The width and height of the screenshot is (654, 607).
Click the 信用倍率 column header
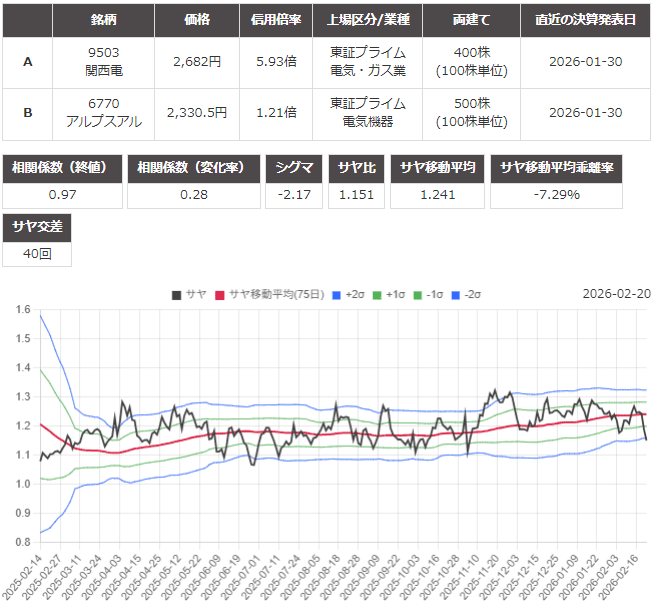pyautogui.click(x=276, y=20)
